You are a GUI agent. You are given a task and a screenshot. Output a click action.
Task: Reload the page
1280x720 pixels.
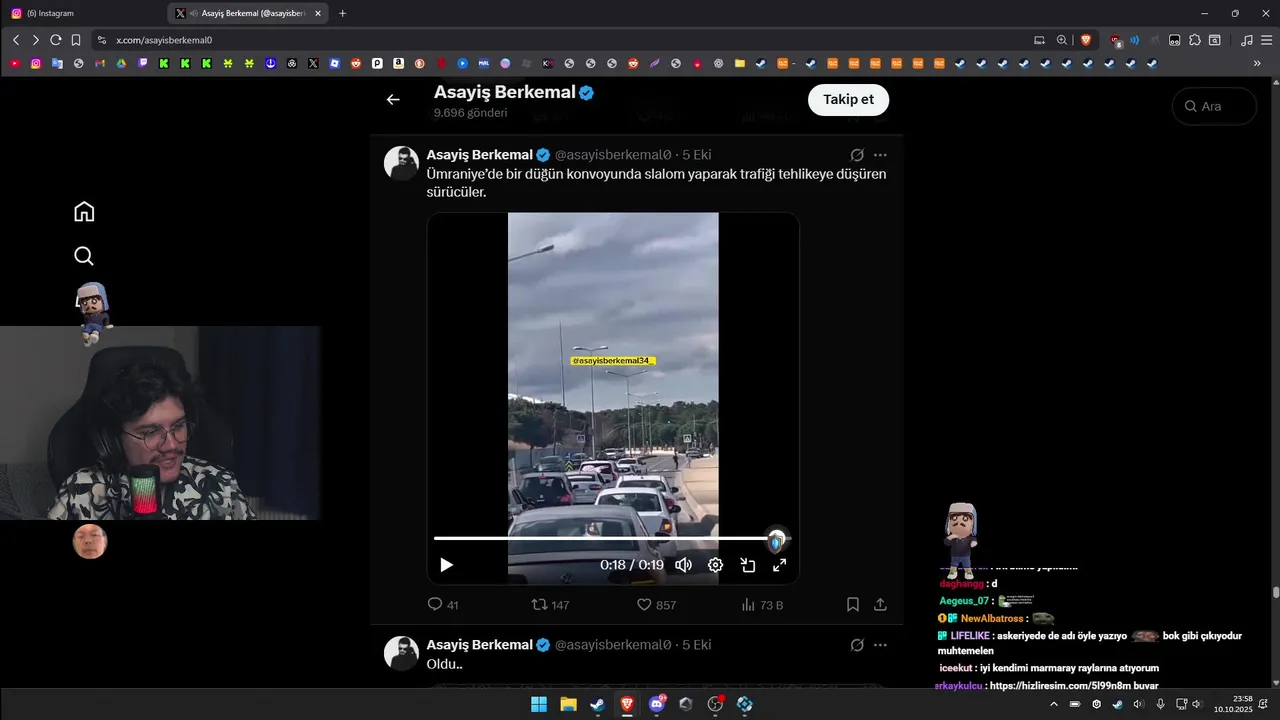pyautogui.click(x=56, y=40)
